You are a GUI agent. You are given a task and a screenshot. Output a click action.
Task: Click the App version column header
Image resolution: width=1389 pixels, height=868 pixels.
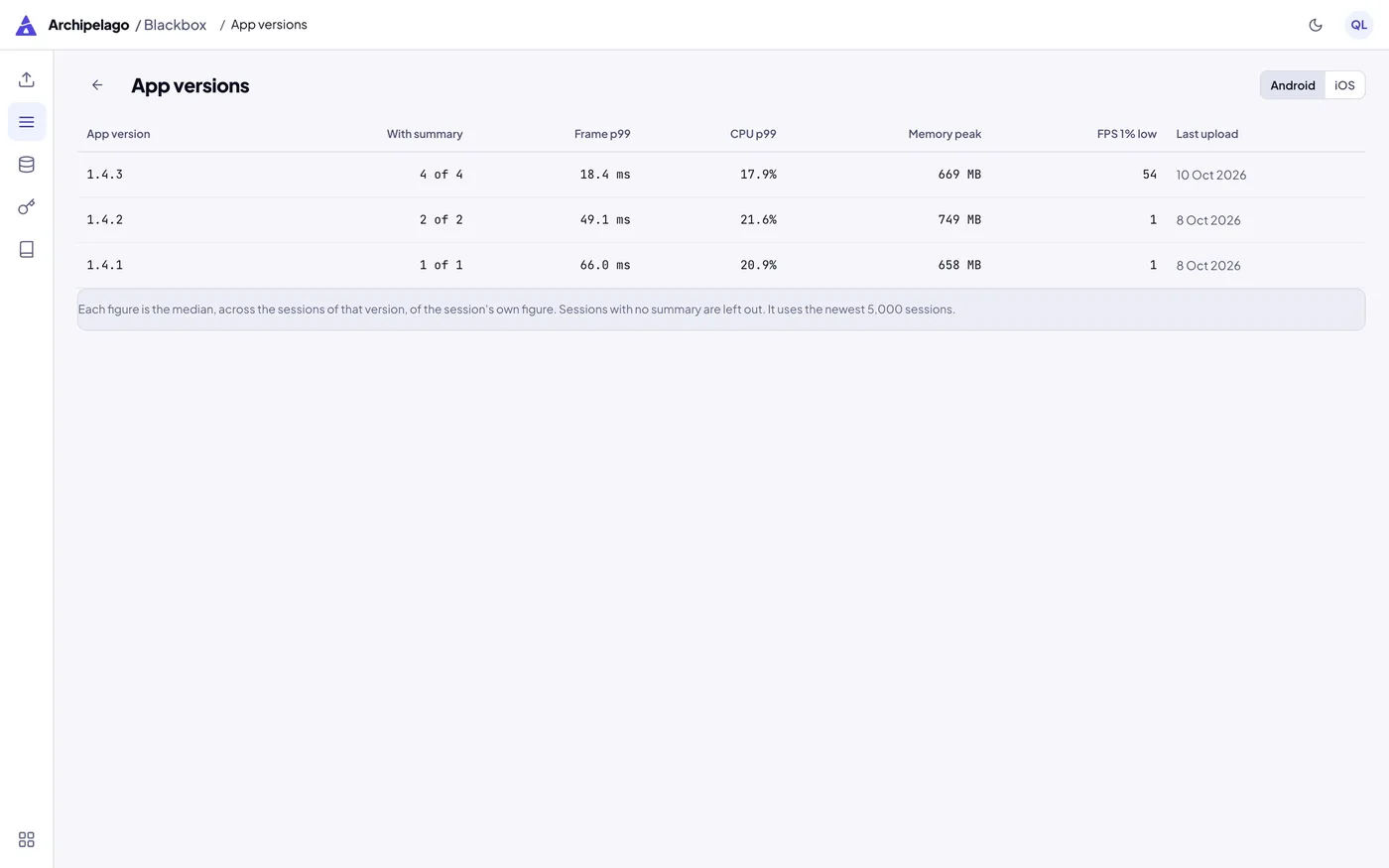tap(118, 134)
